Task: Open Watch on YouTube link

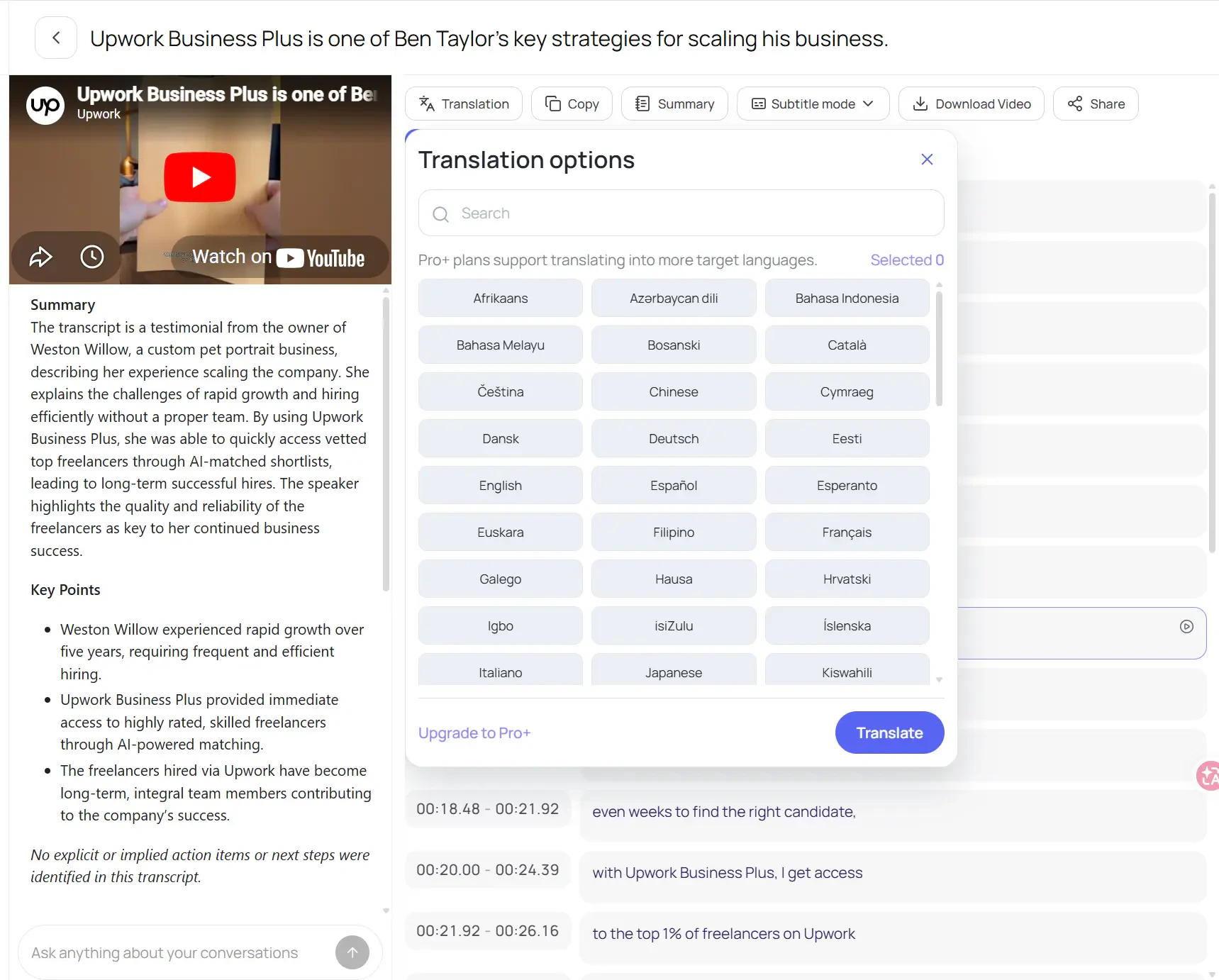Action: coord(279,257)
